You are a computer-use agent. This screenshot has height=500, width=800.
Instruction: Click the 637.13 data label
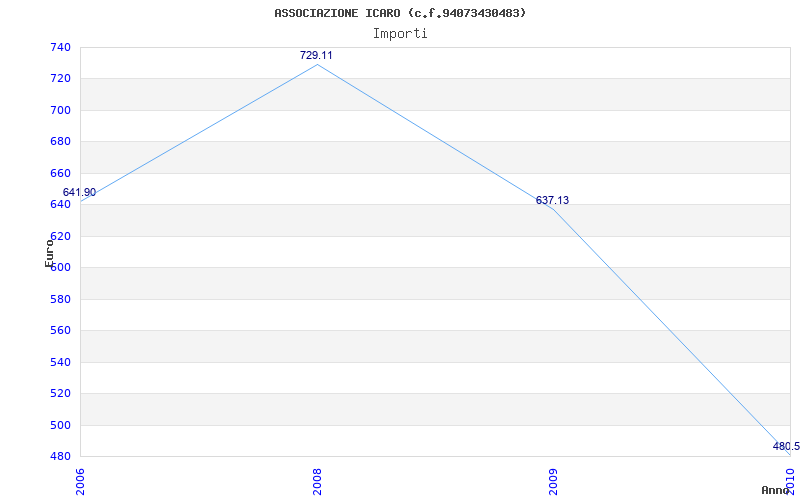[552, 201]
